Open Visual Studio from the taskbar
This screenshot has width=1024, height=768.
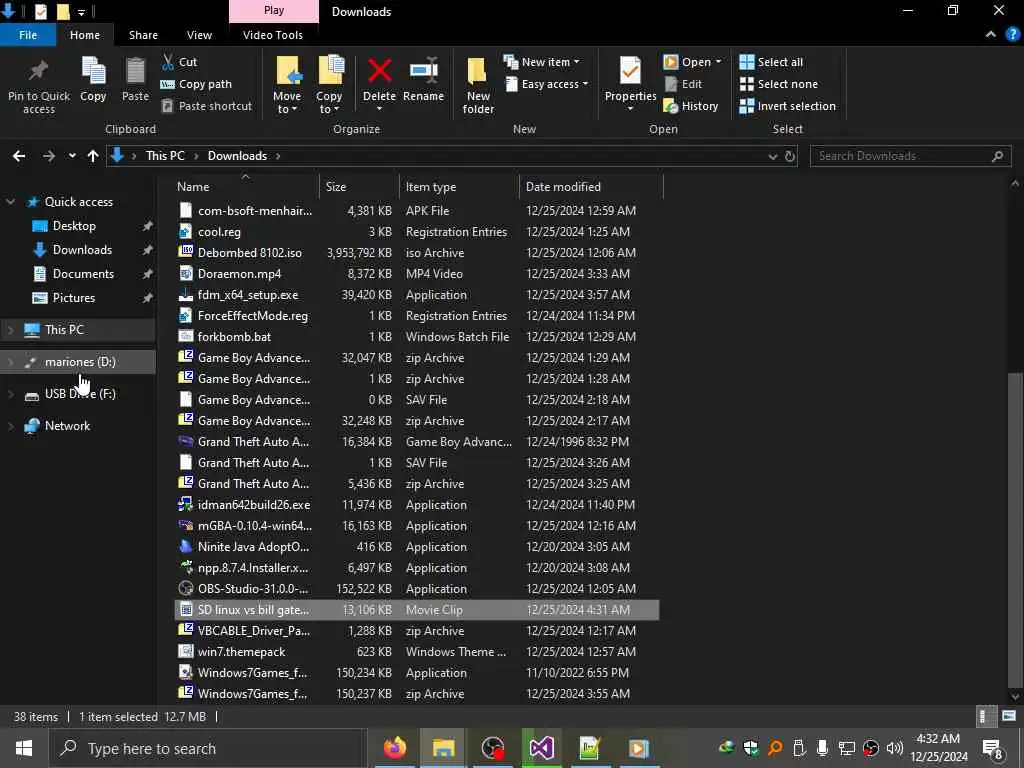(x=541, y=748)
